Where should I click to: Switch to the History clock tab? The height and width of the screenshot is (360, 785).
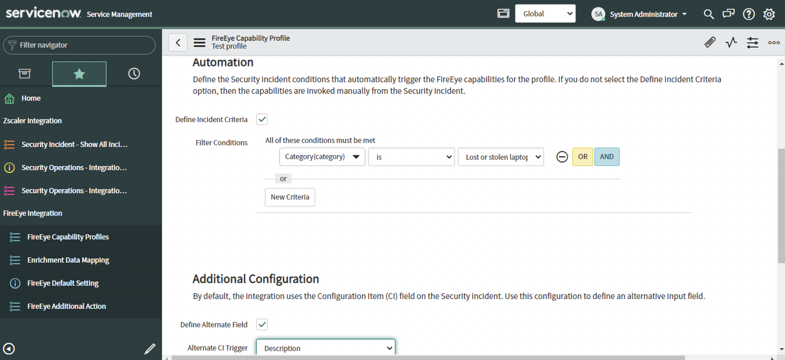tap(134, 74)
